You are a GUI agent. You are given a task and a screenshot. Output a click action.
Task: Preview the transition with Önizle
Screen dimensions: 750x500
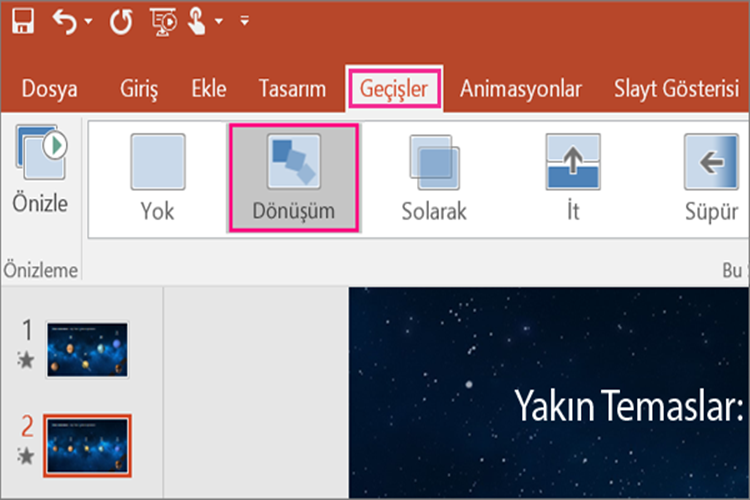(41, 169)
